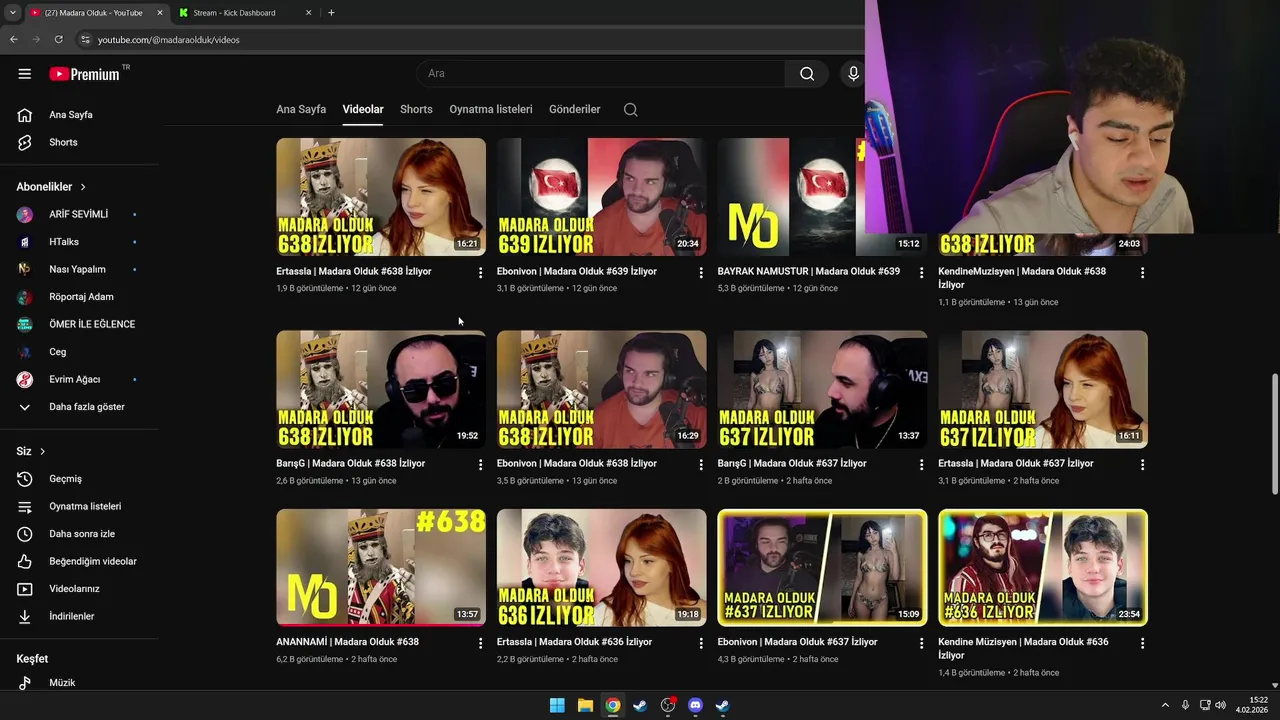Open File Explorer from the taskbar
Image resolution: width=1280 pixels, height=720 pixels.
(585, 705)
